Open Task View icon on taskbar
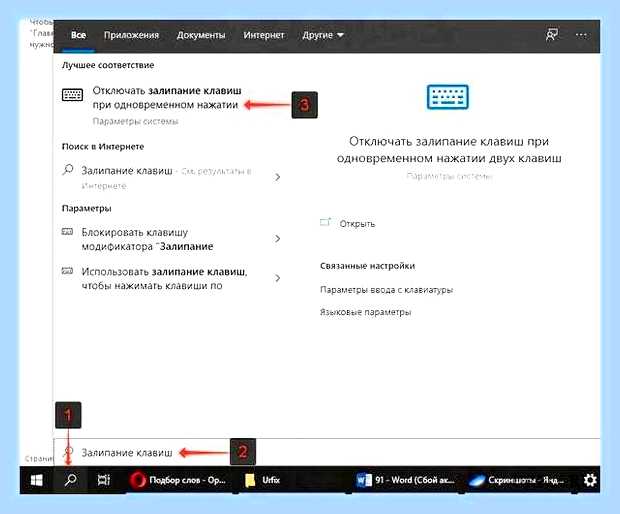Image resolution: width=620 pixels, height=514 pixels. (104, 480)
